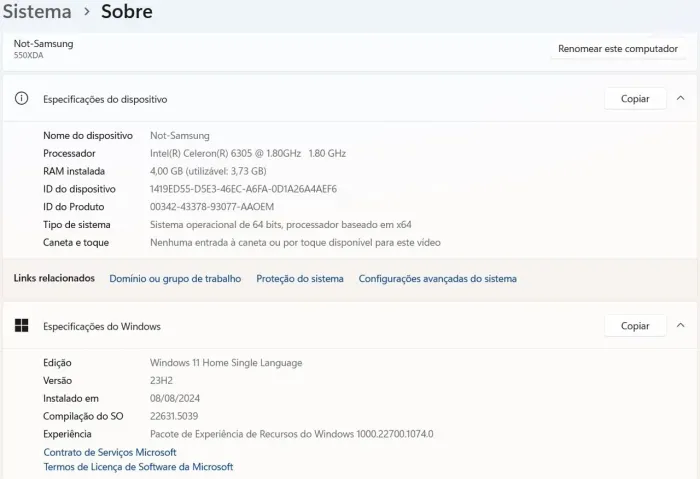
Task: Select OS build 22631.5039 value
Action: [174, 416]
